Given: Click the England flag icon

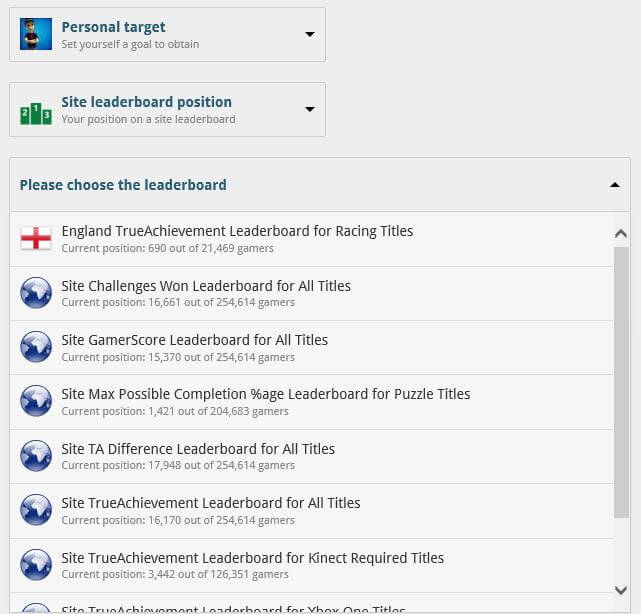Looking at the screenshot, I should pyautogui.click(x=36, y=238).
